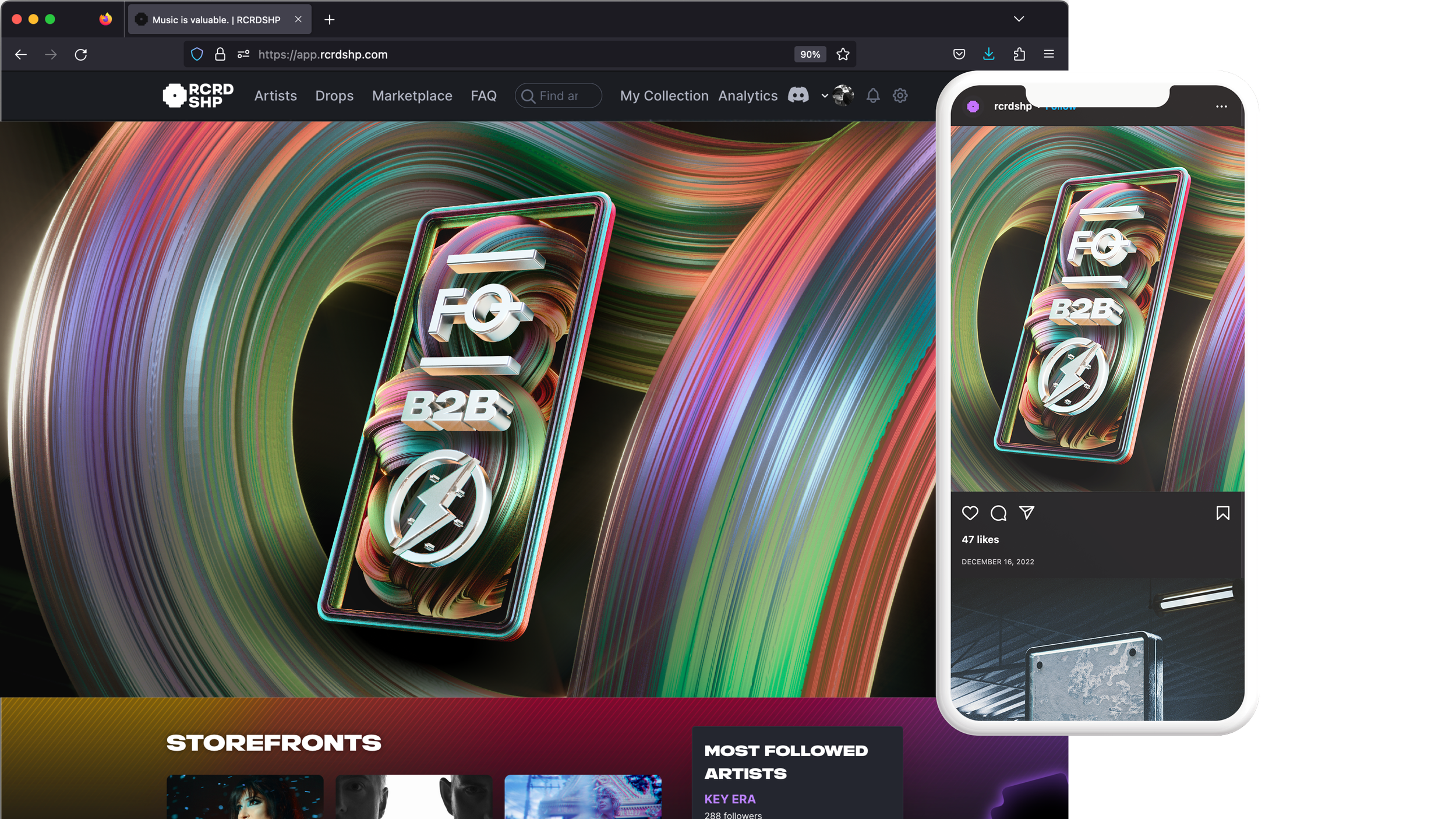This screenshot has width=1456, height=819.
Task: Open notifications bell icon
Action: tap(873, 96)
